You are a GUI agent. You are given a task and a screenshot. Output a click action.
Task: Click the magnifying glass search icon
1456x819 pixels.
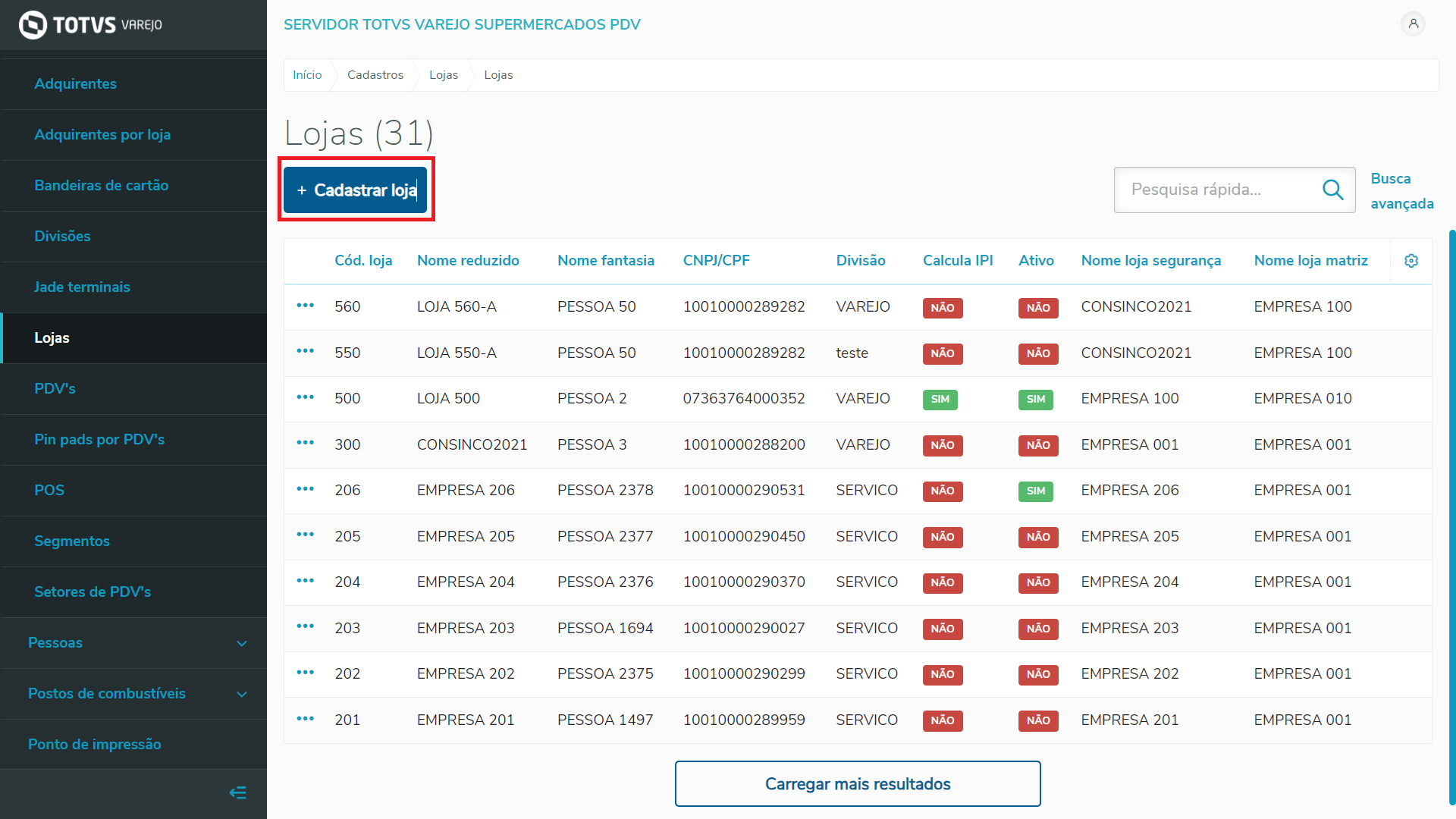coord(1332,190)
